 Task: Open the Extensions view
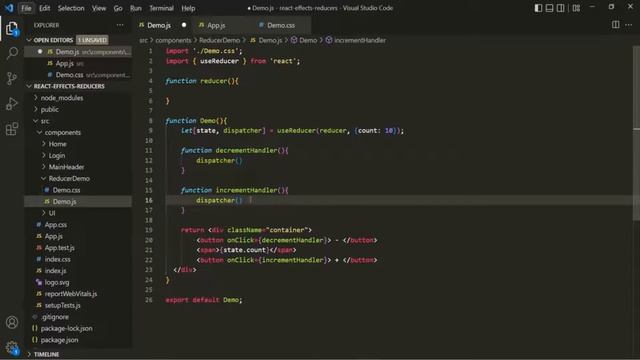click(12, 129)
